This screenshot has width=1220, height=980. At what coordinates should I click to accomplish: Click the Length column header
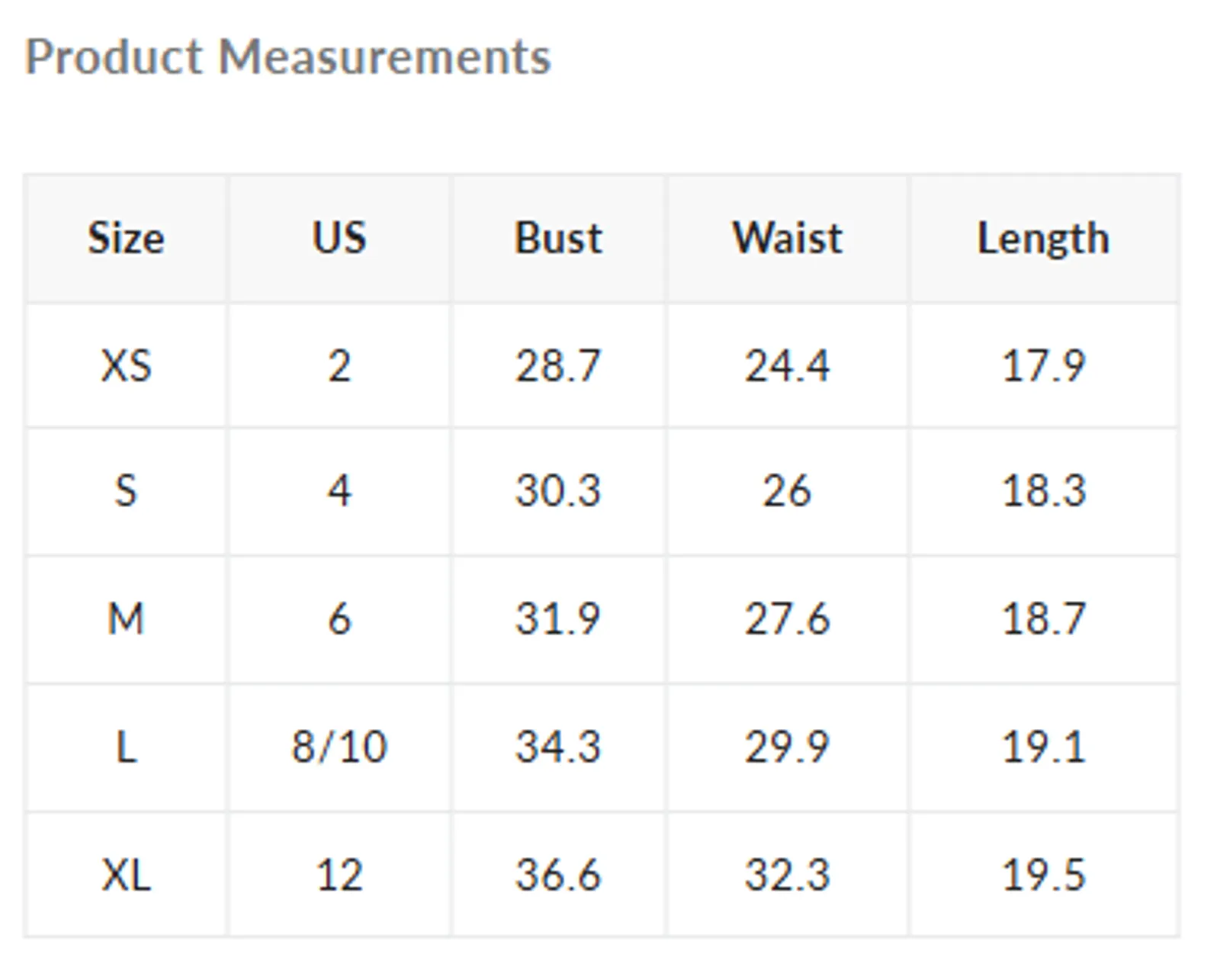point(1043,238)
